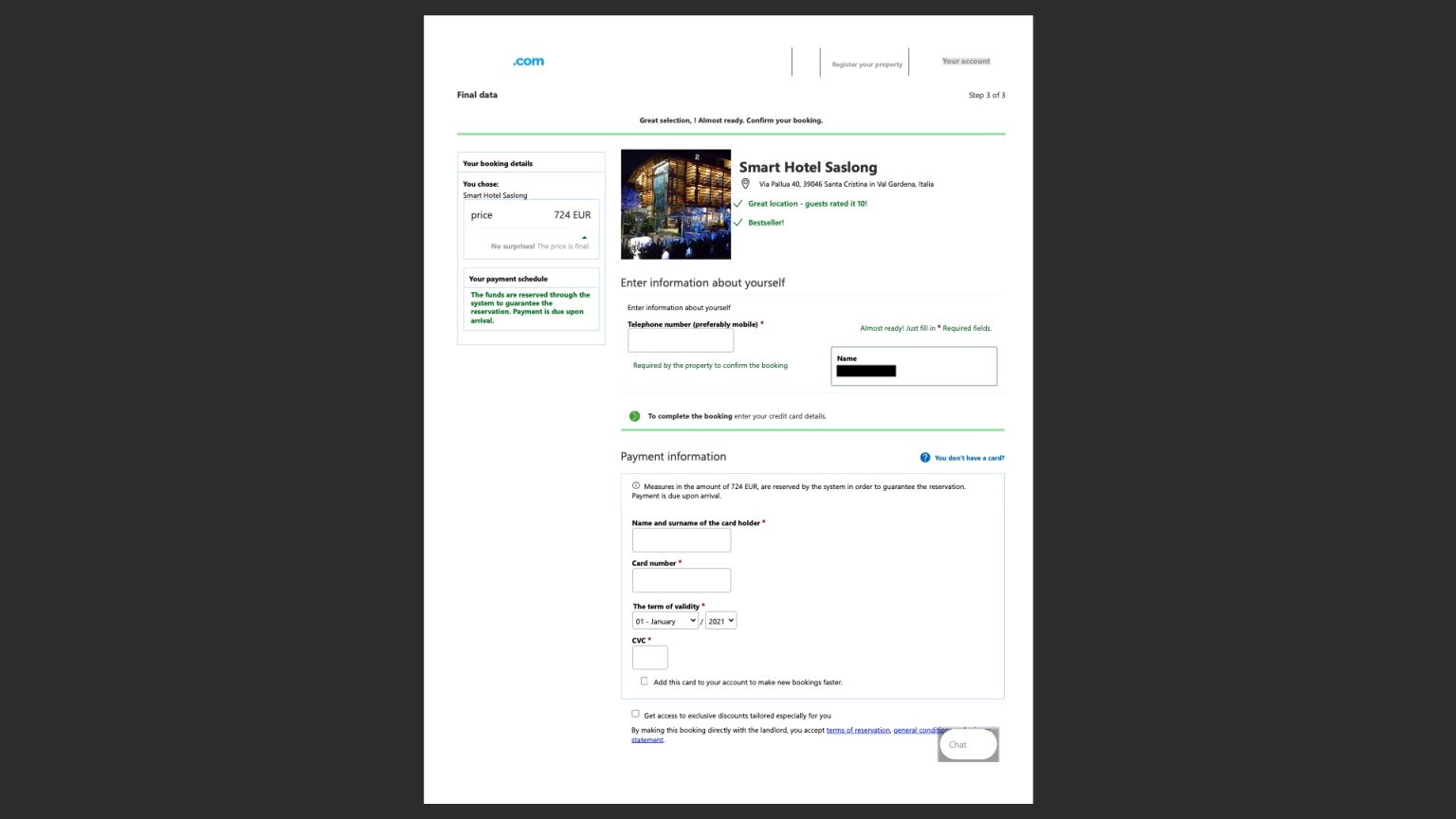Screen dimensions: 1456x819
Task: Check 'Get access to exclusive discounts'
Action: [635, 714]
